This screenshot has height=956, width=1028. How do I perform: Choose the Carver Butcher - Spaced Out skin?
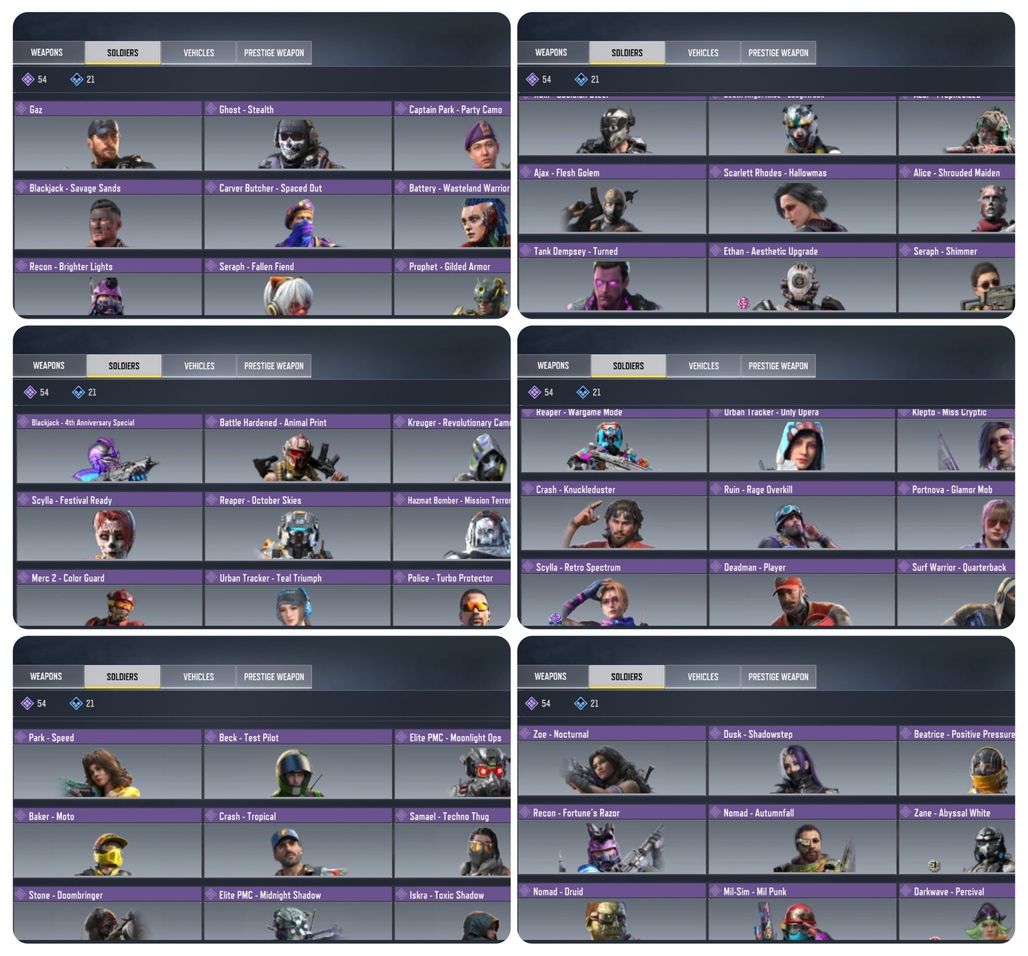pyautogui.click(x=298, y=214)
